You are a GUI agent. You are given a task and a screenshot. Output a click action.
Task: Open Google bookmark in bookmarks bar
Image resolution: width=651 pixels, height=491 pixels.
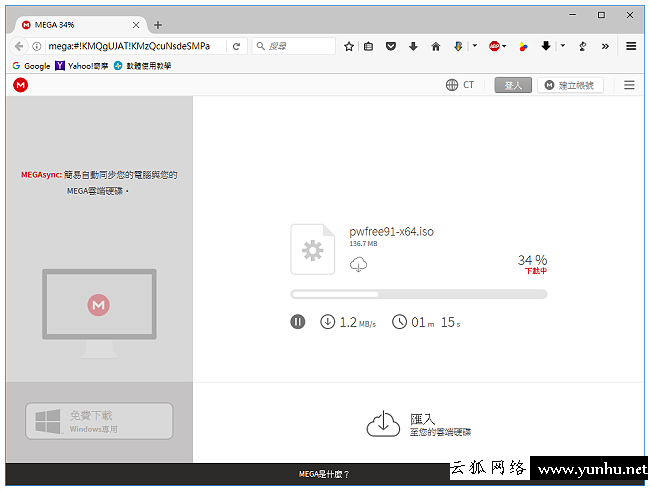click(x=31, y=66)
